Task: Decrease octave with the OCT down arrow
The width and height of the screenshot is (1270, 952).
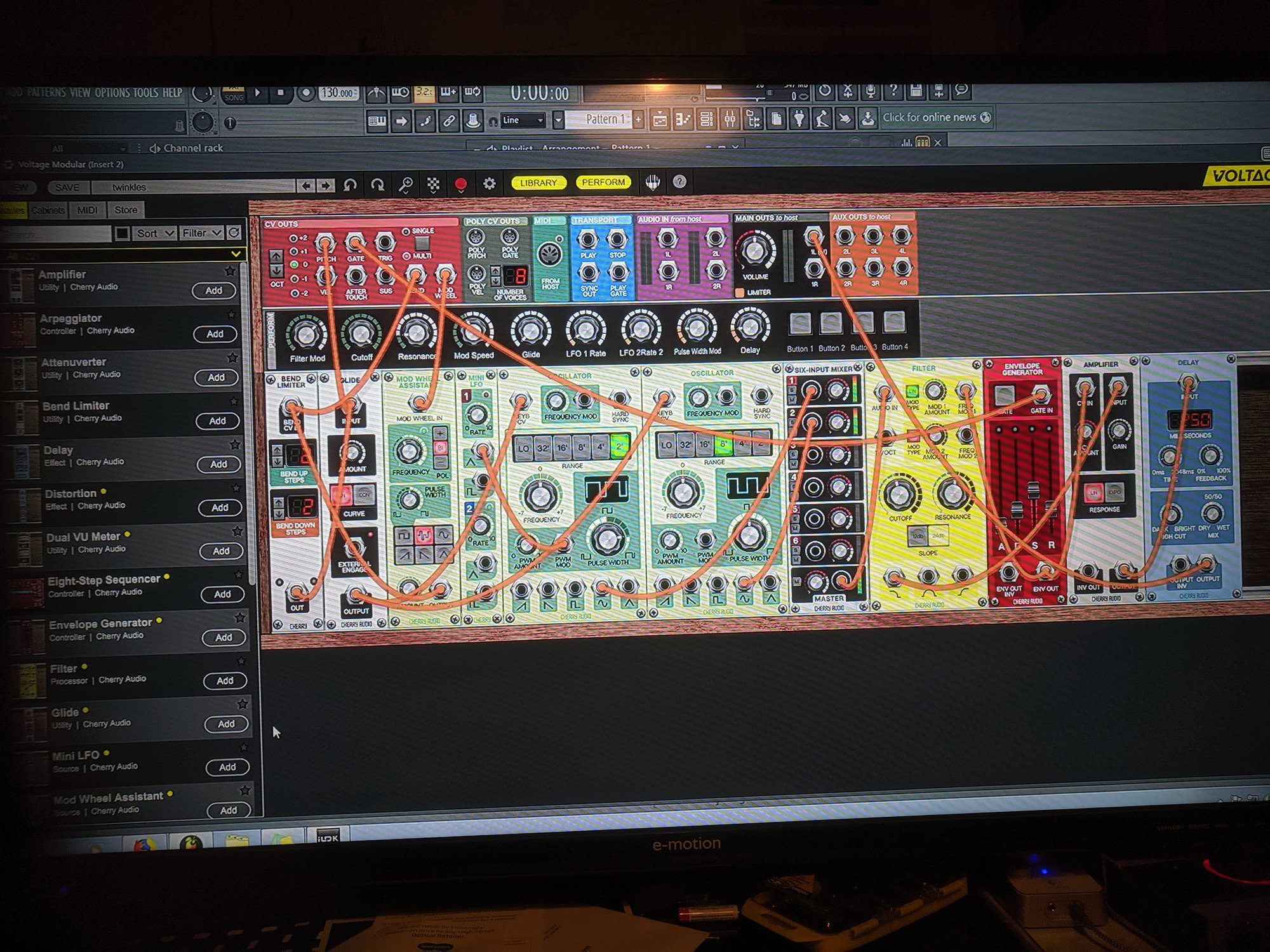Action: click(277, 270)
